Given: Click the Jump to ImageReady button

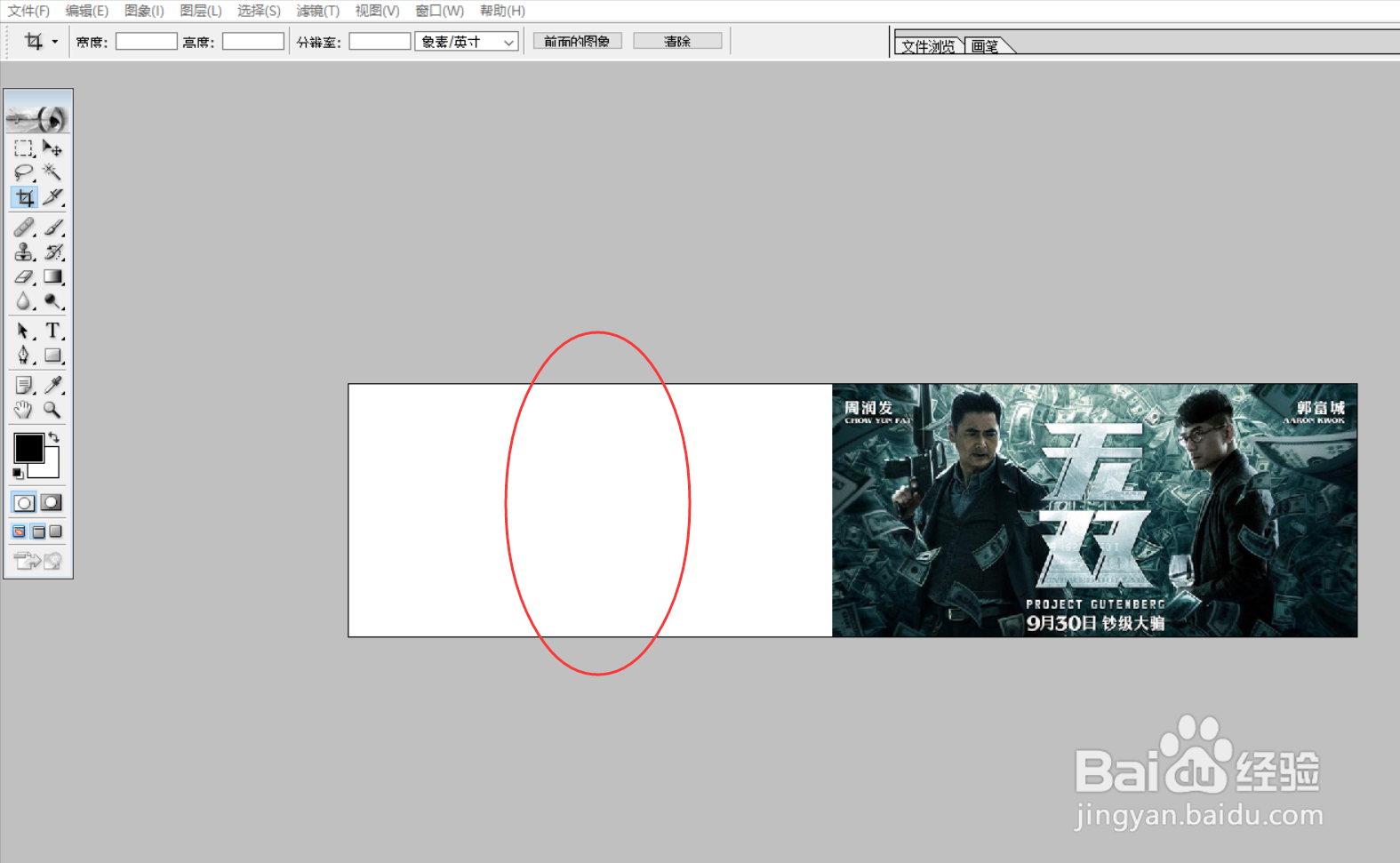Looking at the screenshot, I should 38,561.
